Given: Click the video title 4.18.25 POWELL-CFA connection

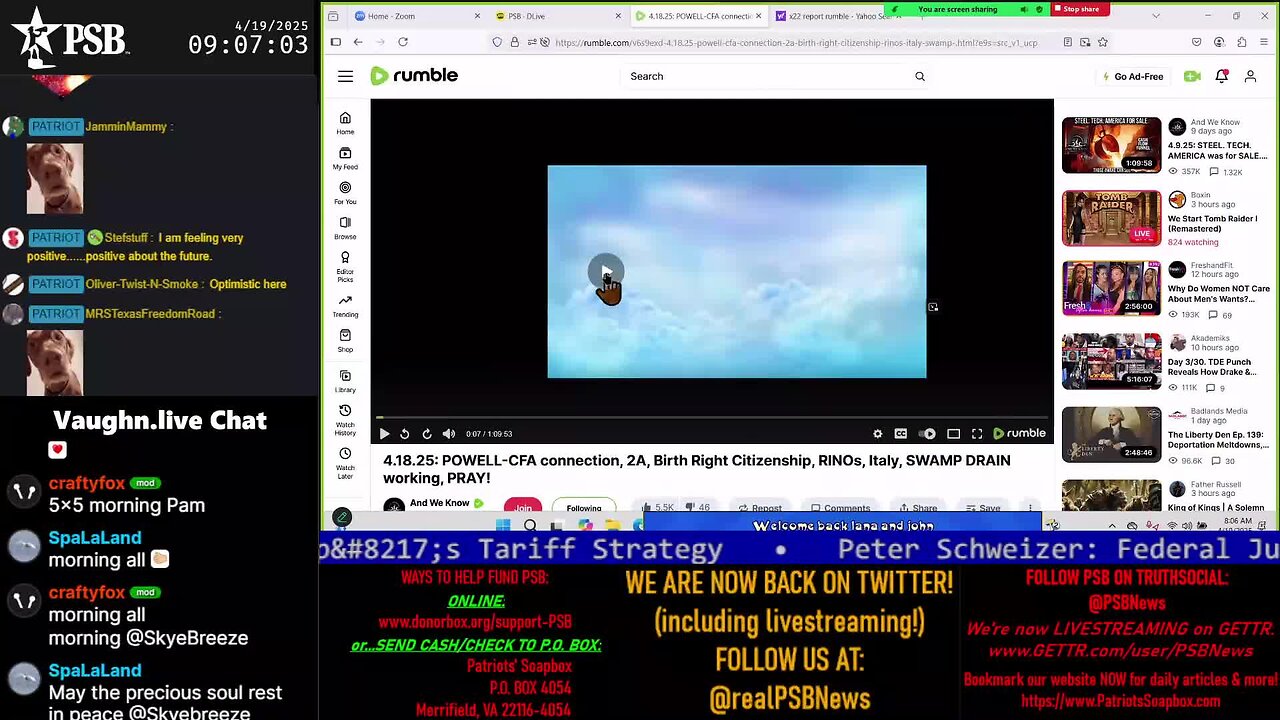Looking at the screenshot, I should coord(696,469).
